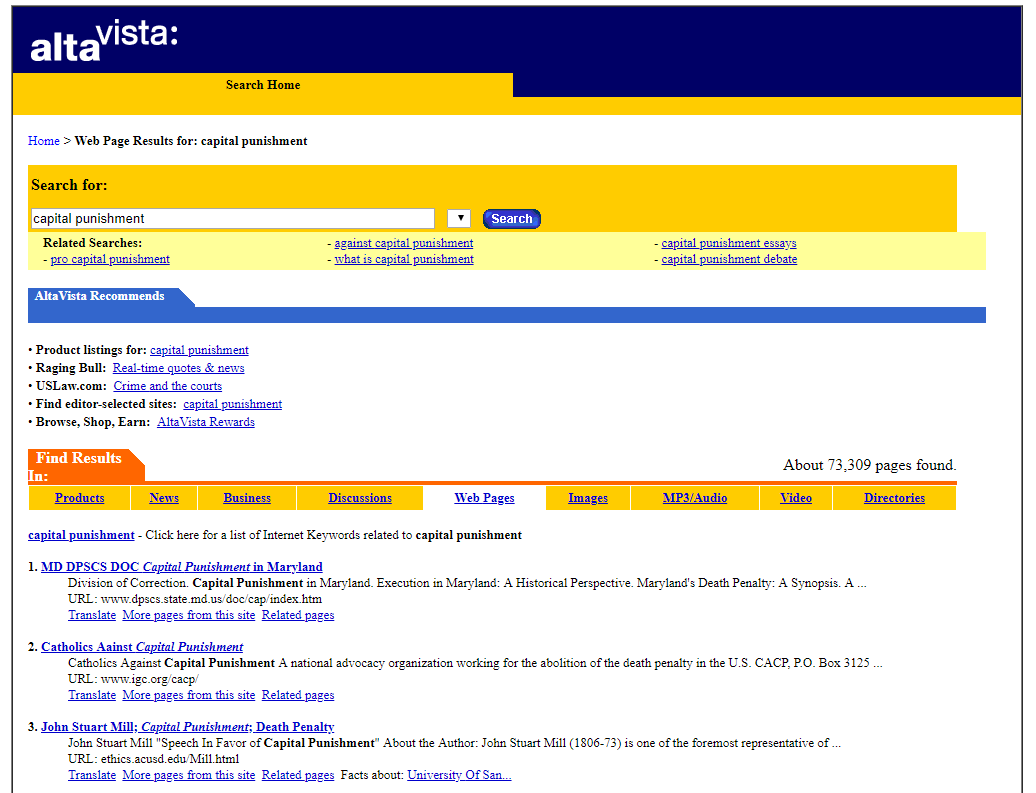This screenshot has height=793, width=1036.
Task: Open 'Crime and the courts' link
Action: coord(168,385)
